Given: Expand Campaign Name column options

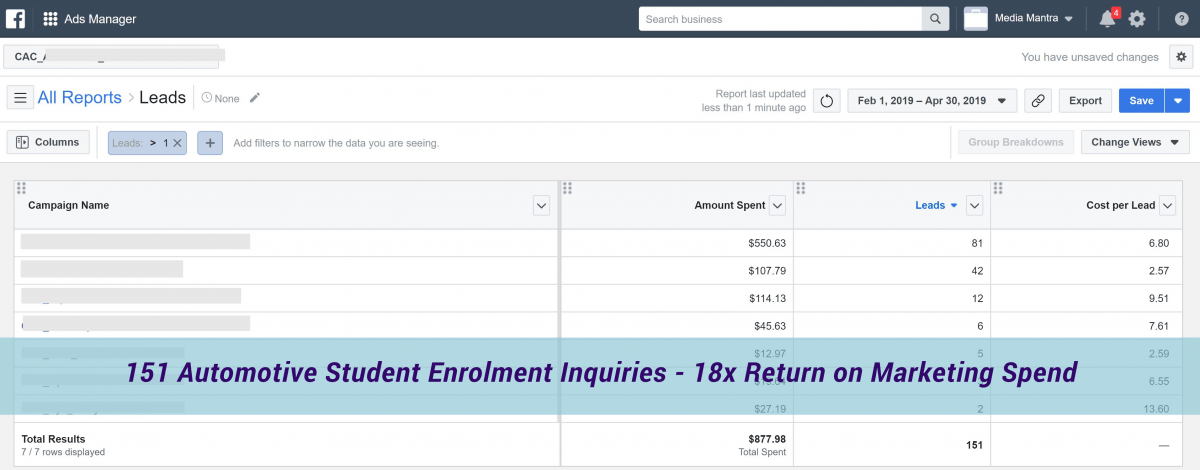Looking at the screenshot, I should coord(541,206).
